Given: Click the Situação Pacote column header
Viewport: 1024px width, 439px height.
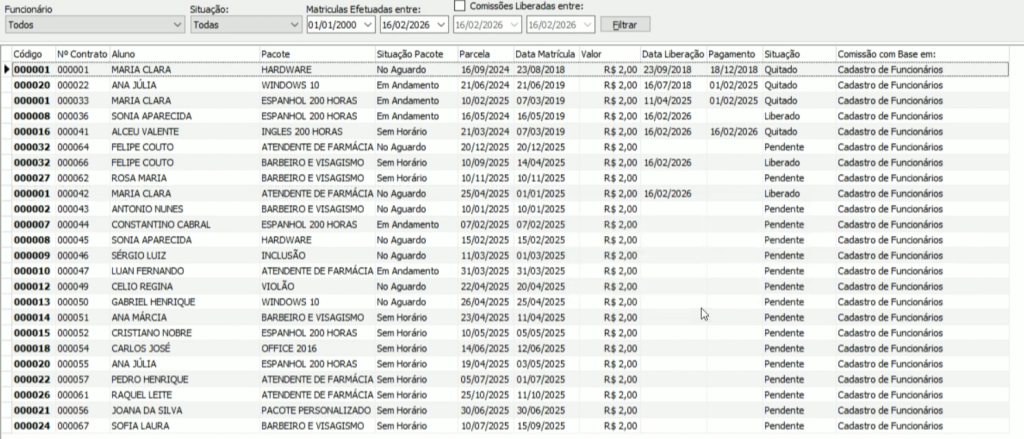Looking at the screenshot, I should click(x=415, y=54).
